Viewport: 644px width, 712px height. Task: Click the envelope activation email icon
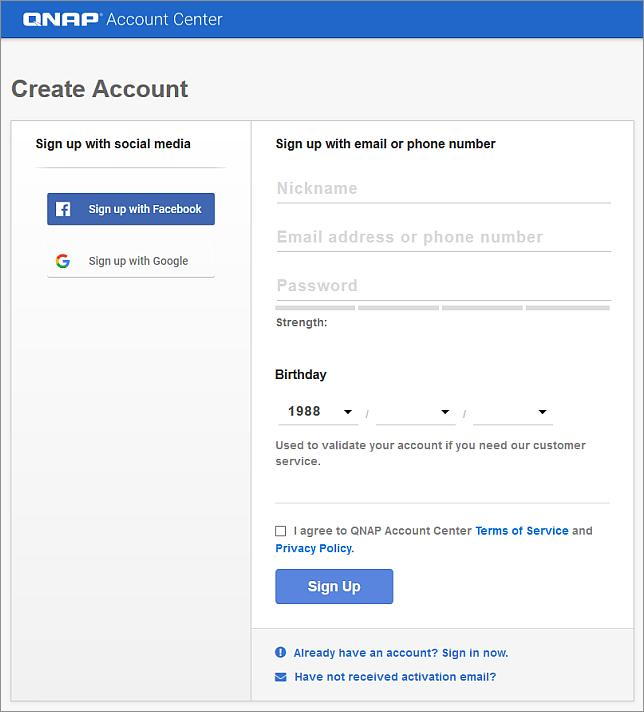(x=281, y=677)
